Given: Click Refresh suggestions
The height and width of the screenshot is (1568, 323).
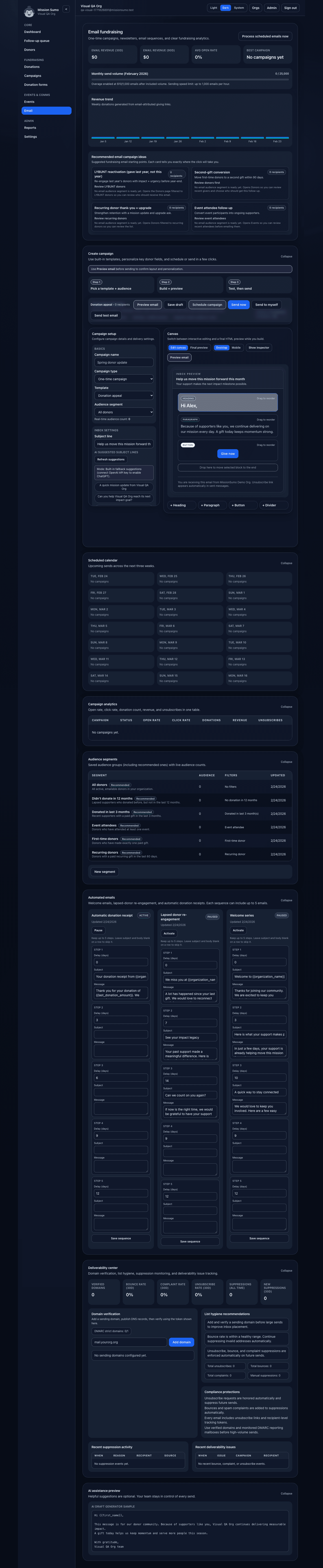Looking at the screenshot, I should coord(111,459).
